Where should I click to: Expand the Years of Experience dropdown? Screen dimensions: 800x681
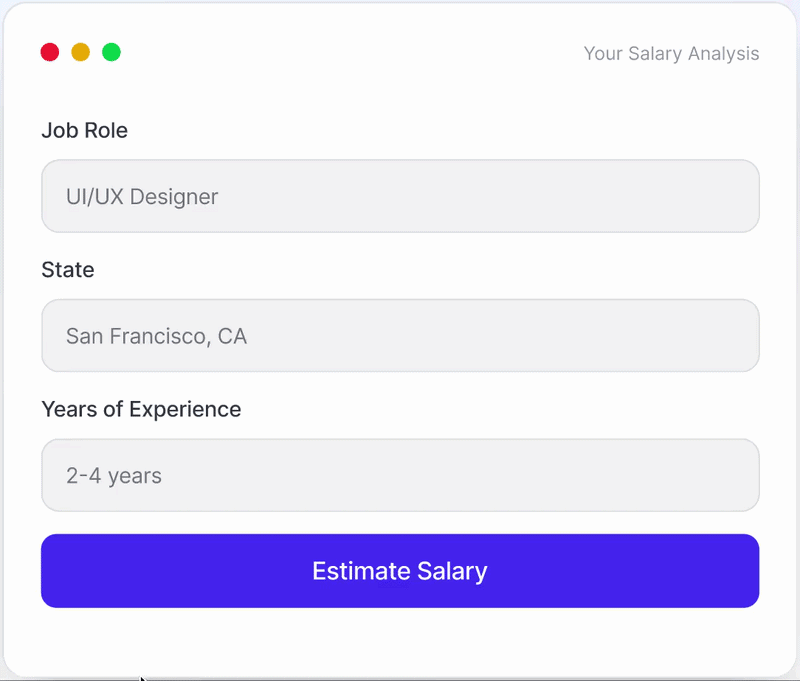[400, 475]
